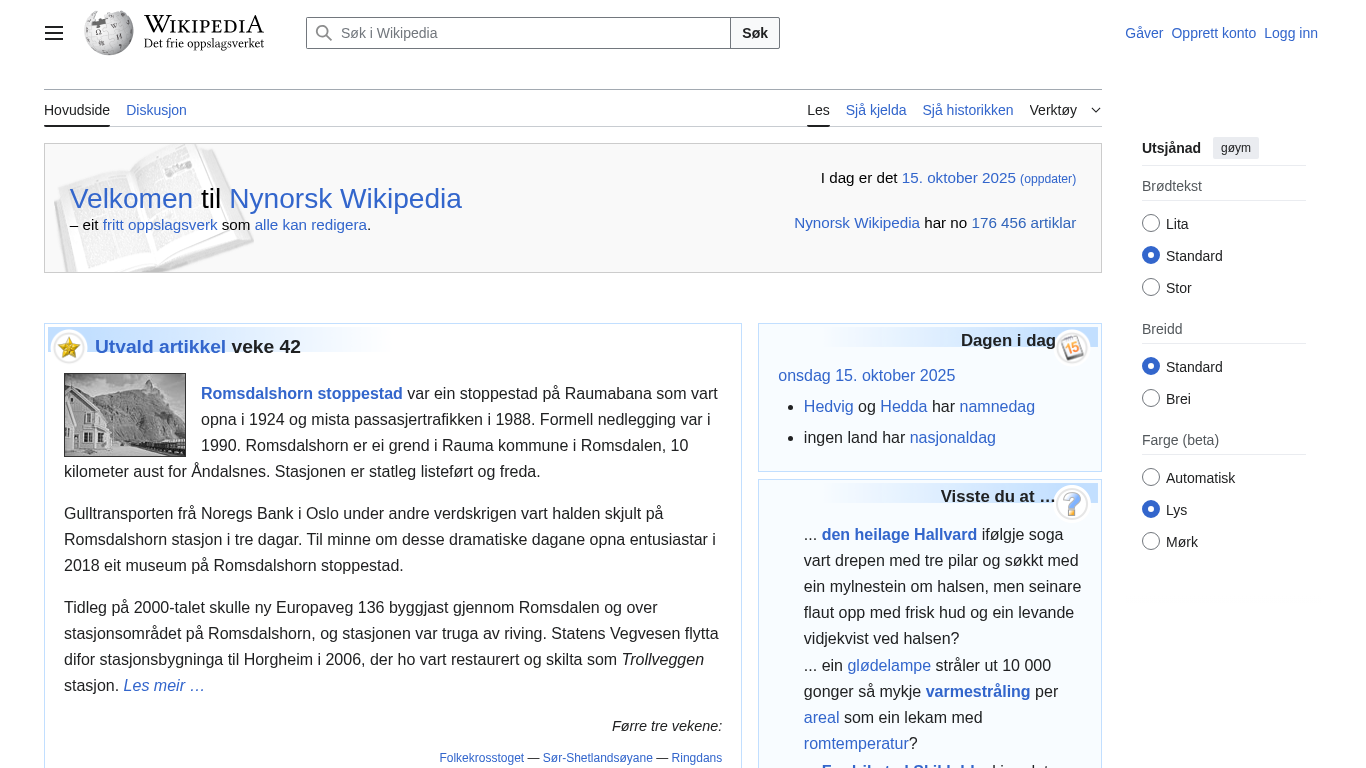Click the oppdater link

[1048, 179]
